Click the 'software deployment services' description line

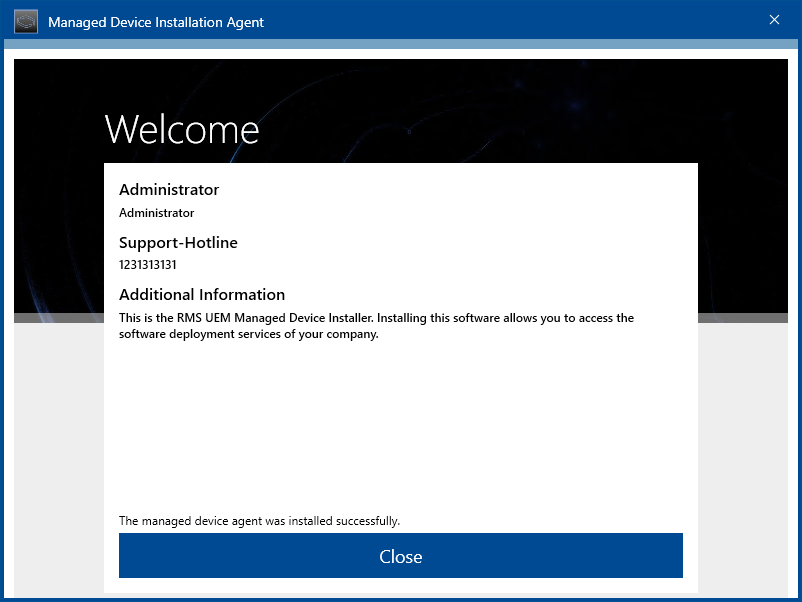pyautogui.click(x=248, y=335)
